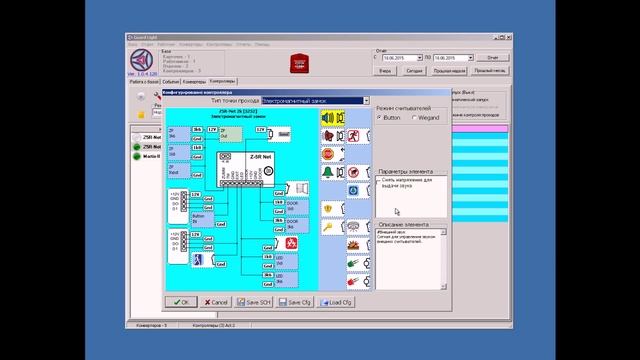Click the 'Вчера' button
Image resolution: width=640 pixels, height=360 pixels.
(385, 71)
